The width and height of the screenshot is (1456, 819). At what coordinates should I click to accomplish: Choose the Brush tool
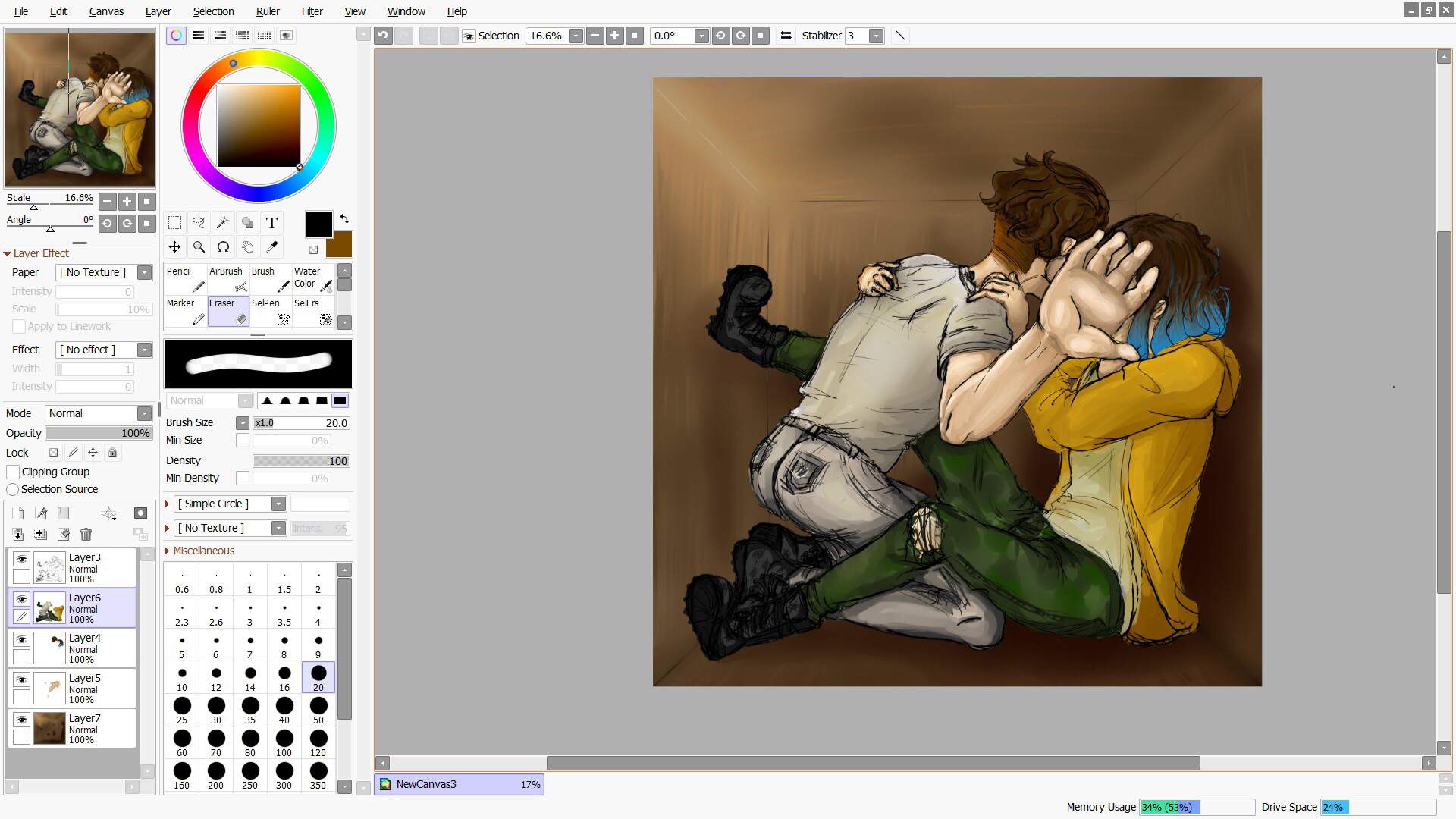271,279
